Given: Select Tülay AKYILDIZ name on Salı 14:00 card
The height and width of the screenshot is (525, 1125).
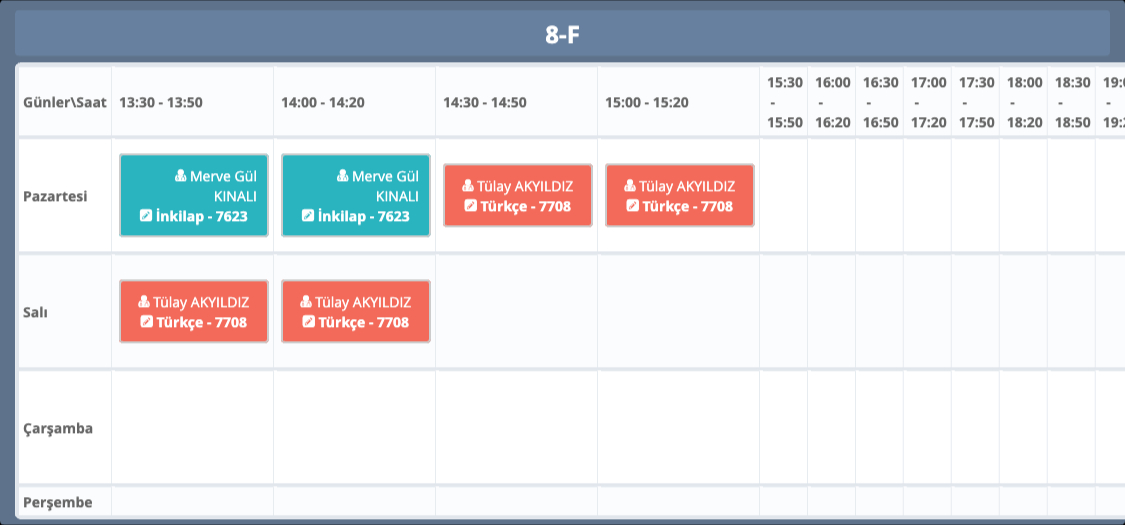Looking at the screenshot, I should (x=363, y=302).
